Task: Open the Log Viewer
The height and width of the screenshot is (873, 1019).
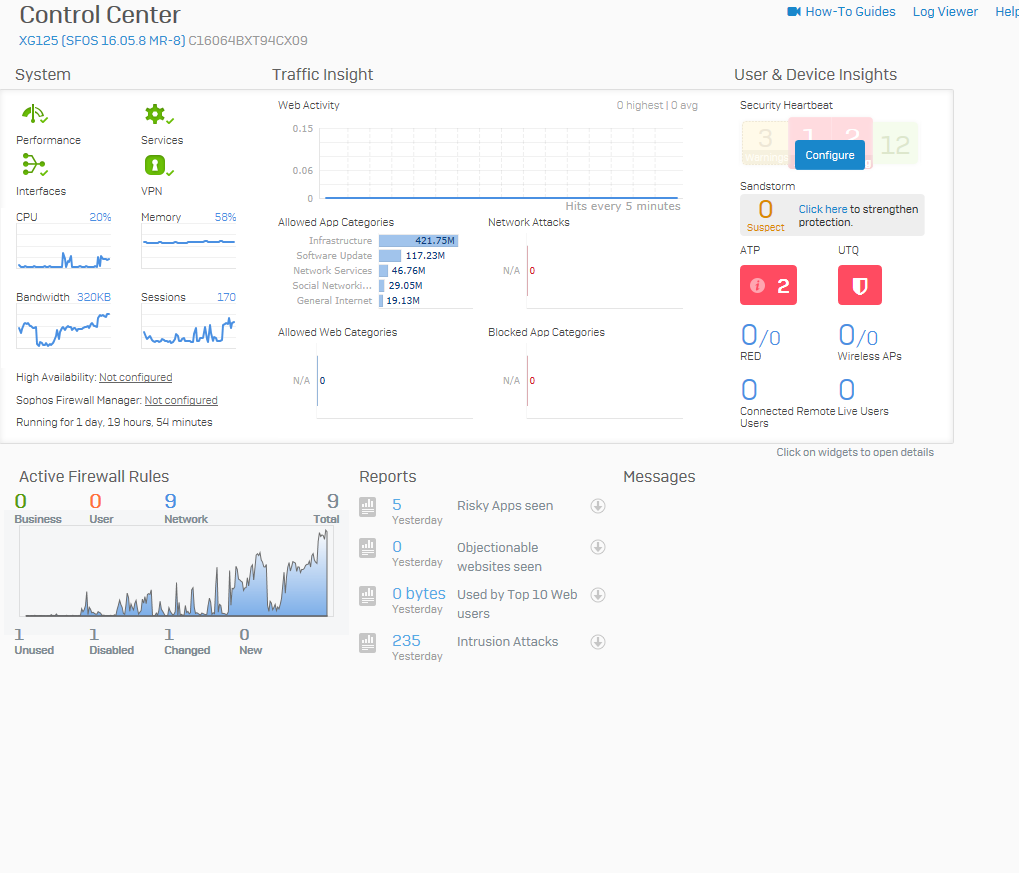Action: pyautogui.click(x=945, y=12)
